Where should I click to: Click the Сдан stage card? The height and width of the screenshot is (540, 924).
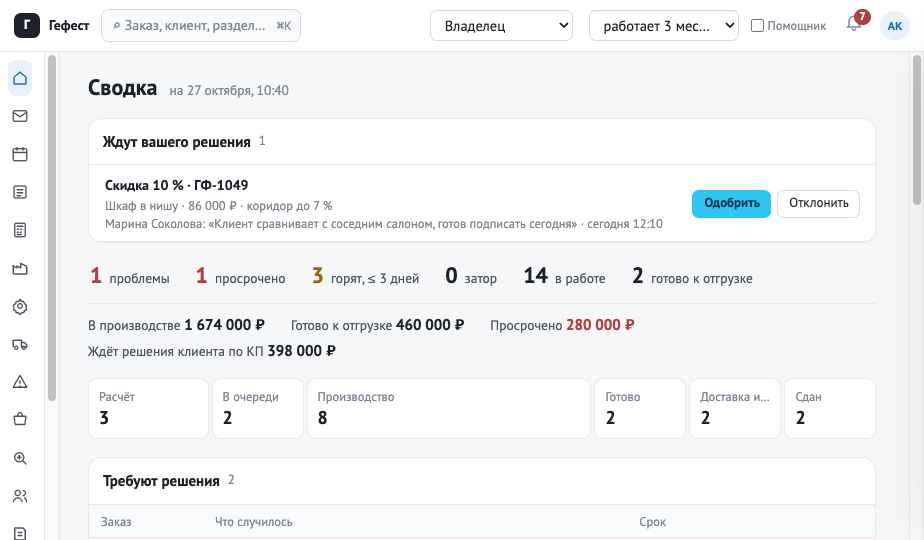point(830,409)
